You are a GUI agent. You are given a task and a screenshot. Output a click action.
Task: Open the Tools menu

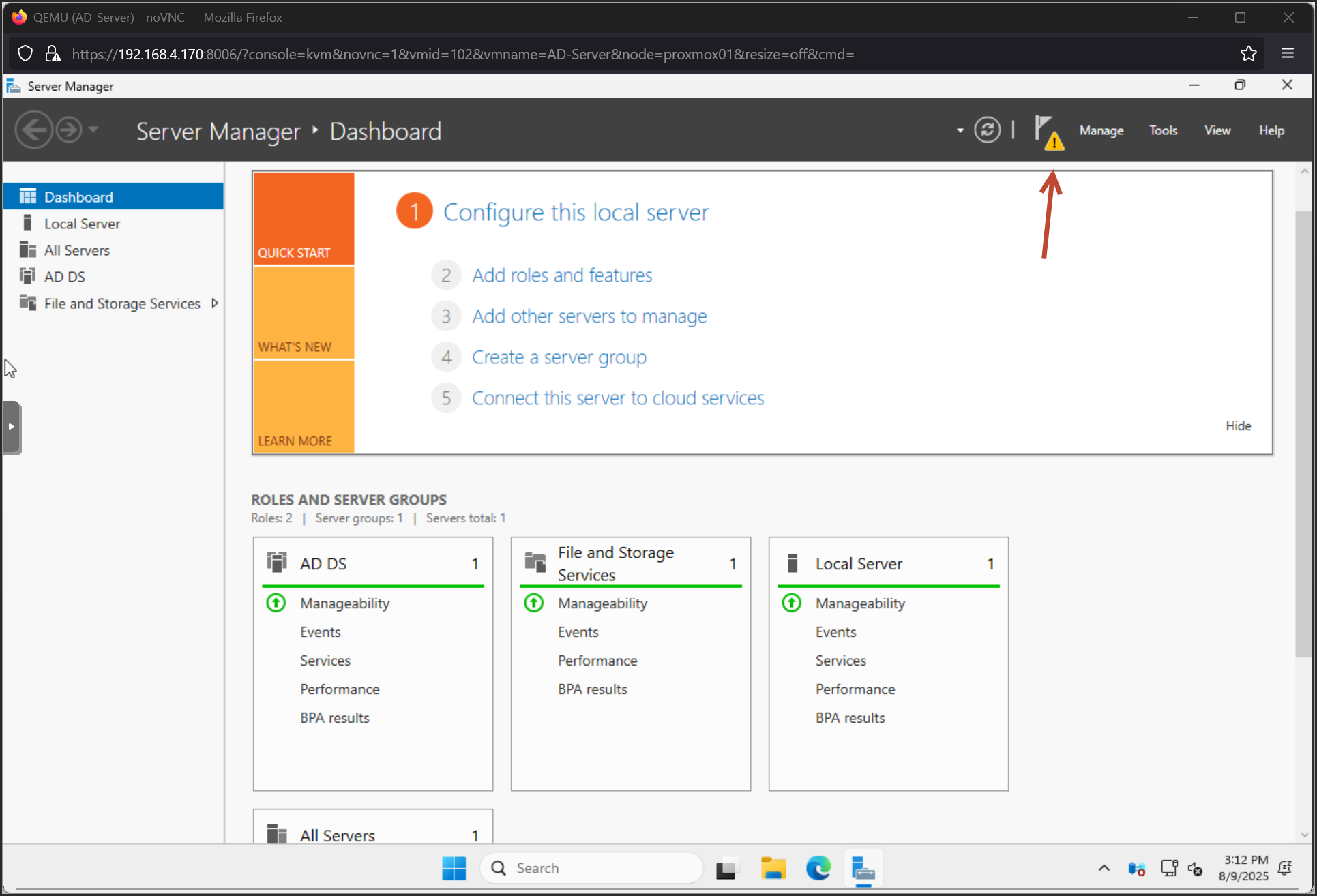[1162, 130]
